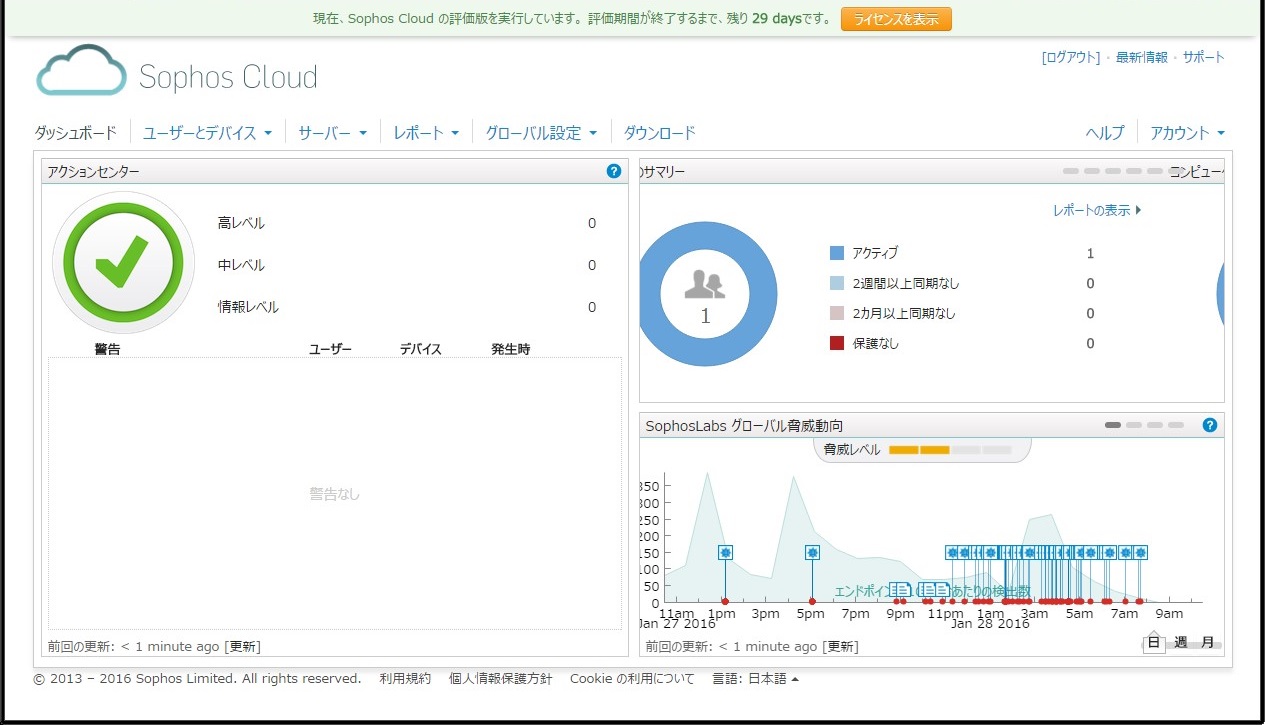
Task: Click the 脅威レベル indicator bar
Action: point(951,450)
